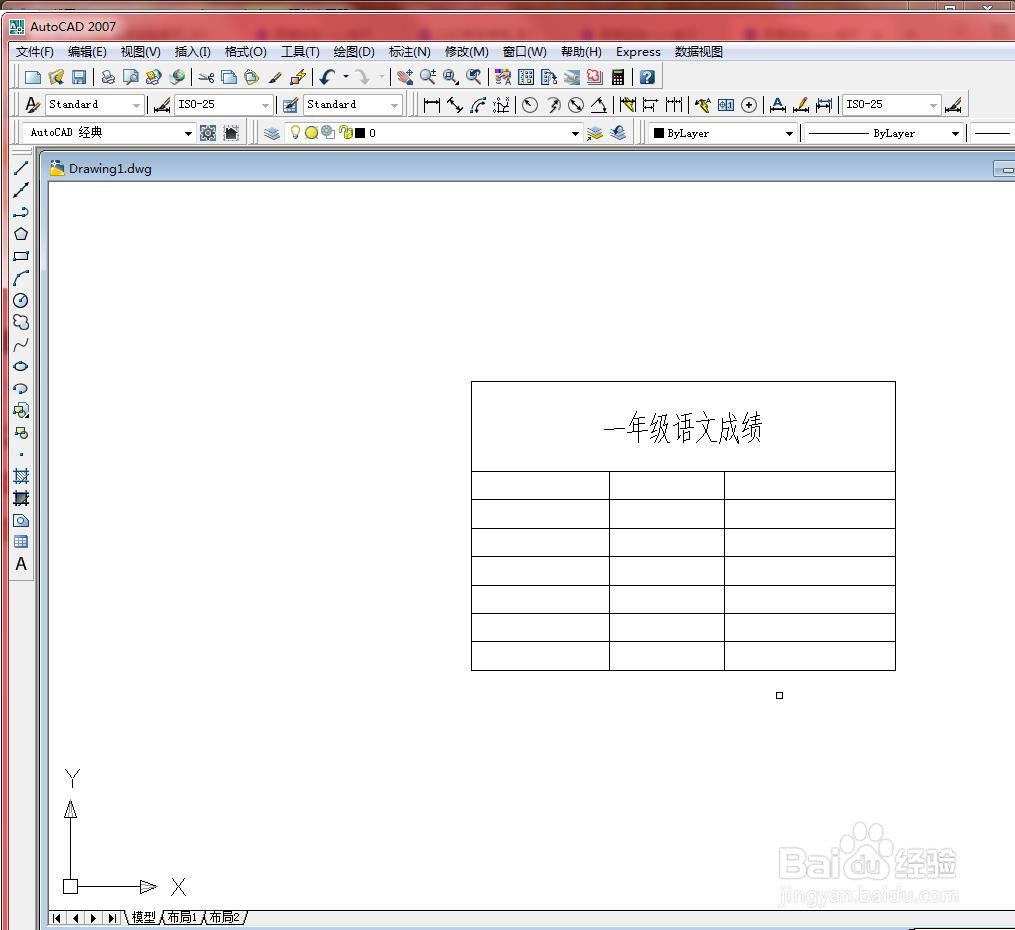Click the Tolerance dimension icon

(726, 105)
